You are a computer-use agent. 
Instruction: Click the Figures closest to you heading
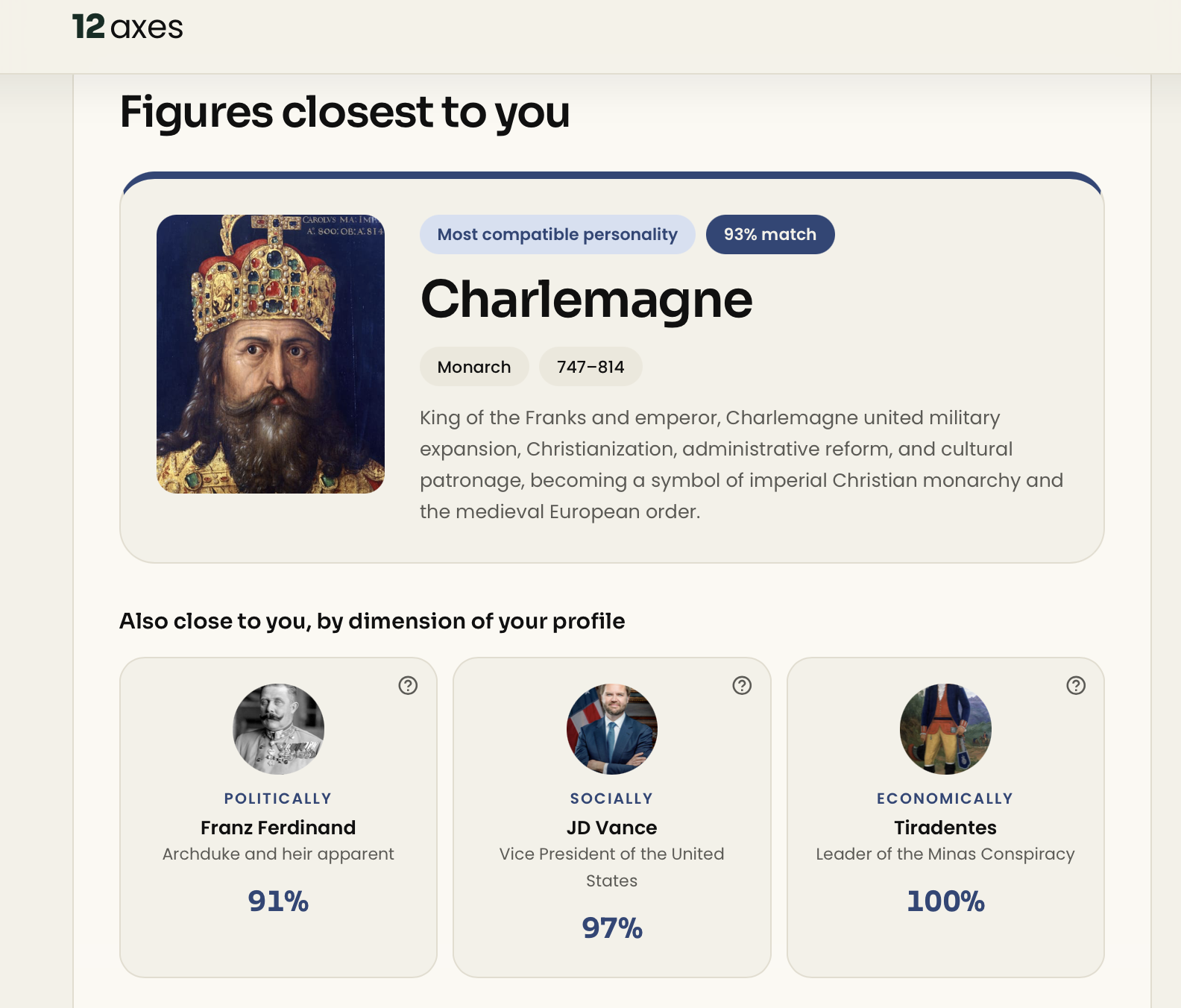click(x=345, y=113)
